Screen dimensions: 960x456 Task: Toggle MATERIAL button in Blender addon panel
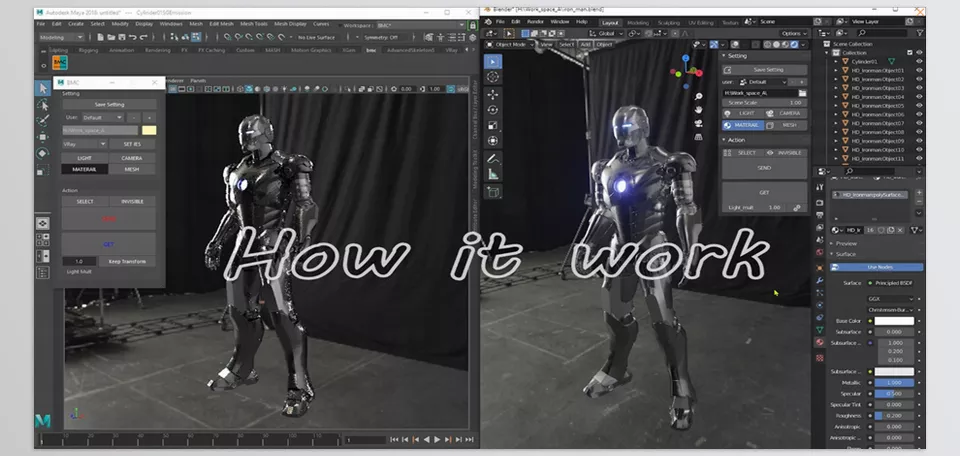[x=743, y=125]
